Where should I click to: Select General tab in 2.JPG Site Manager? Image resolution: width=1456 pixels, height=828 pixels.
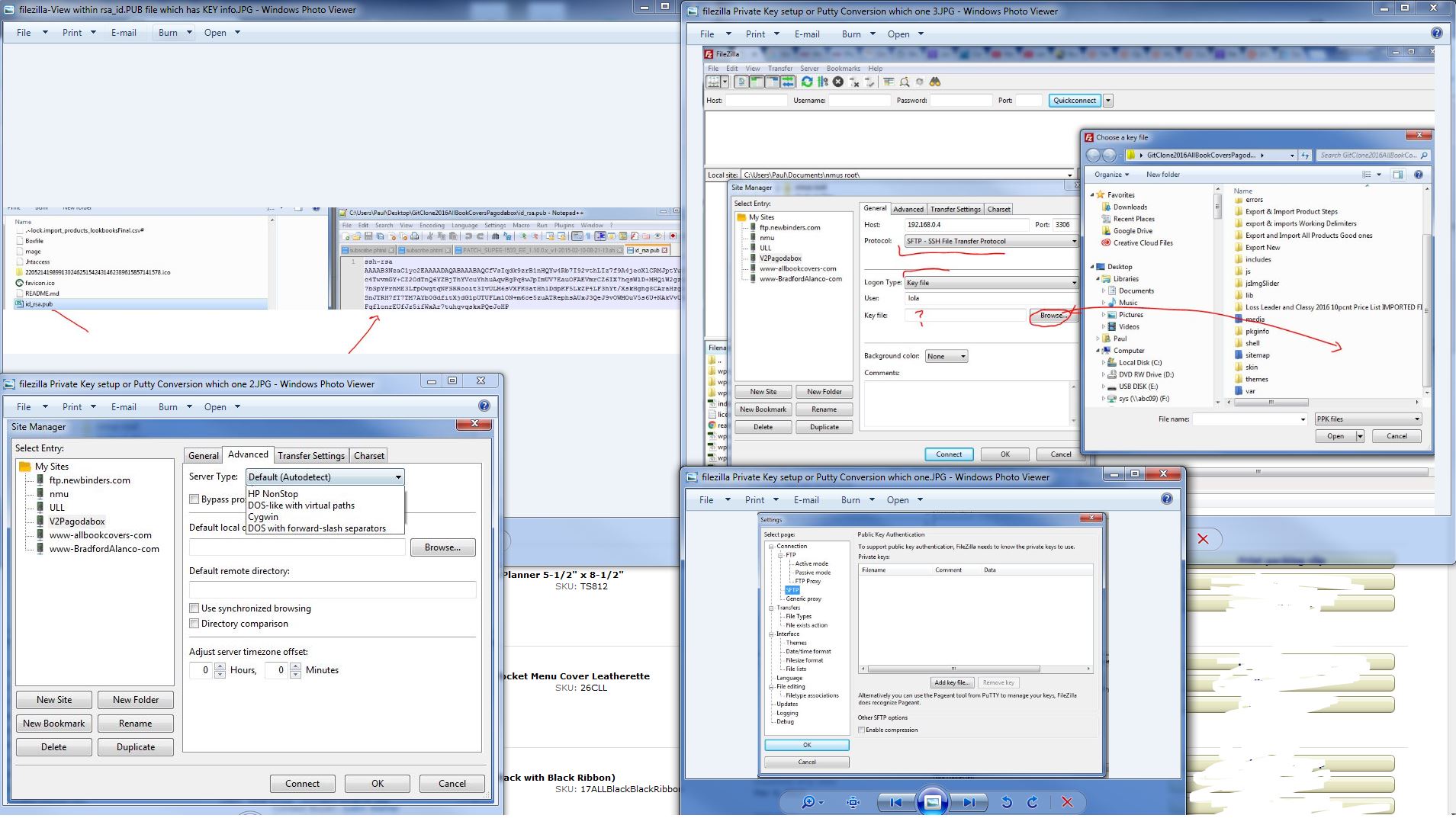pyautogui.click(x=204, y=456)
